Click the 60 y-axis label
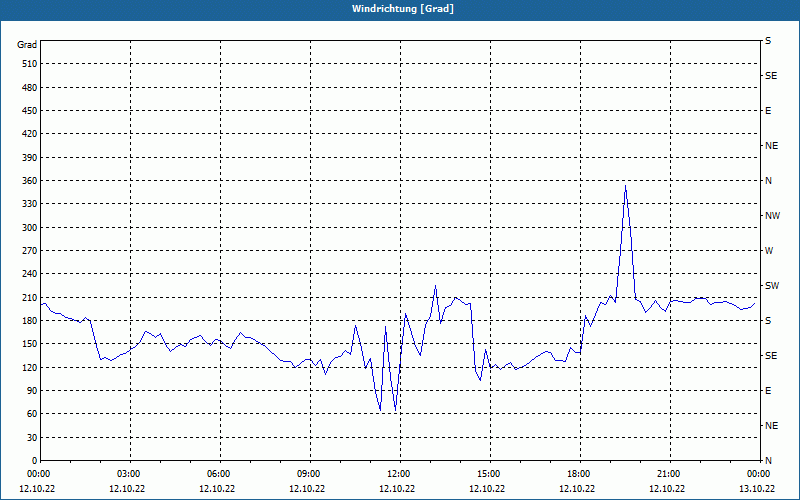The image size is (800, 500). 32,414
